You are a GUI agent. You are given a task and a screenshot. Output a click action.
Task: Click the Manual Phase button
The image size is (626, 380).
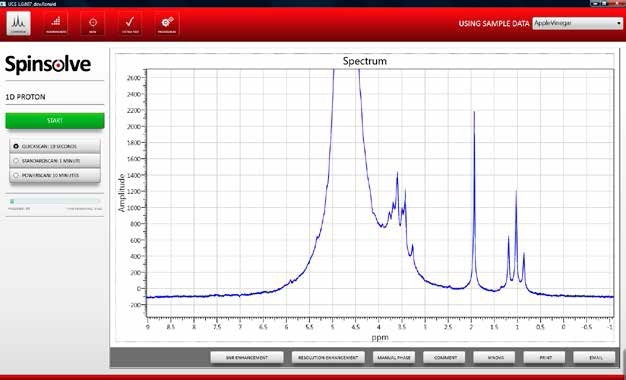(x=394, y=358)
